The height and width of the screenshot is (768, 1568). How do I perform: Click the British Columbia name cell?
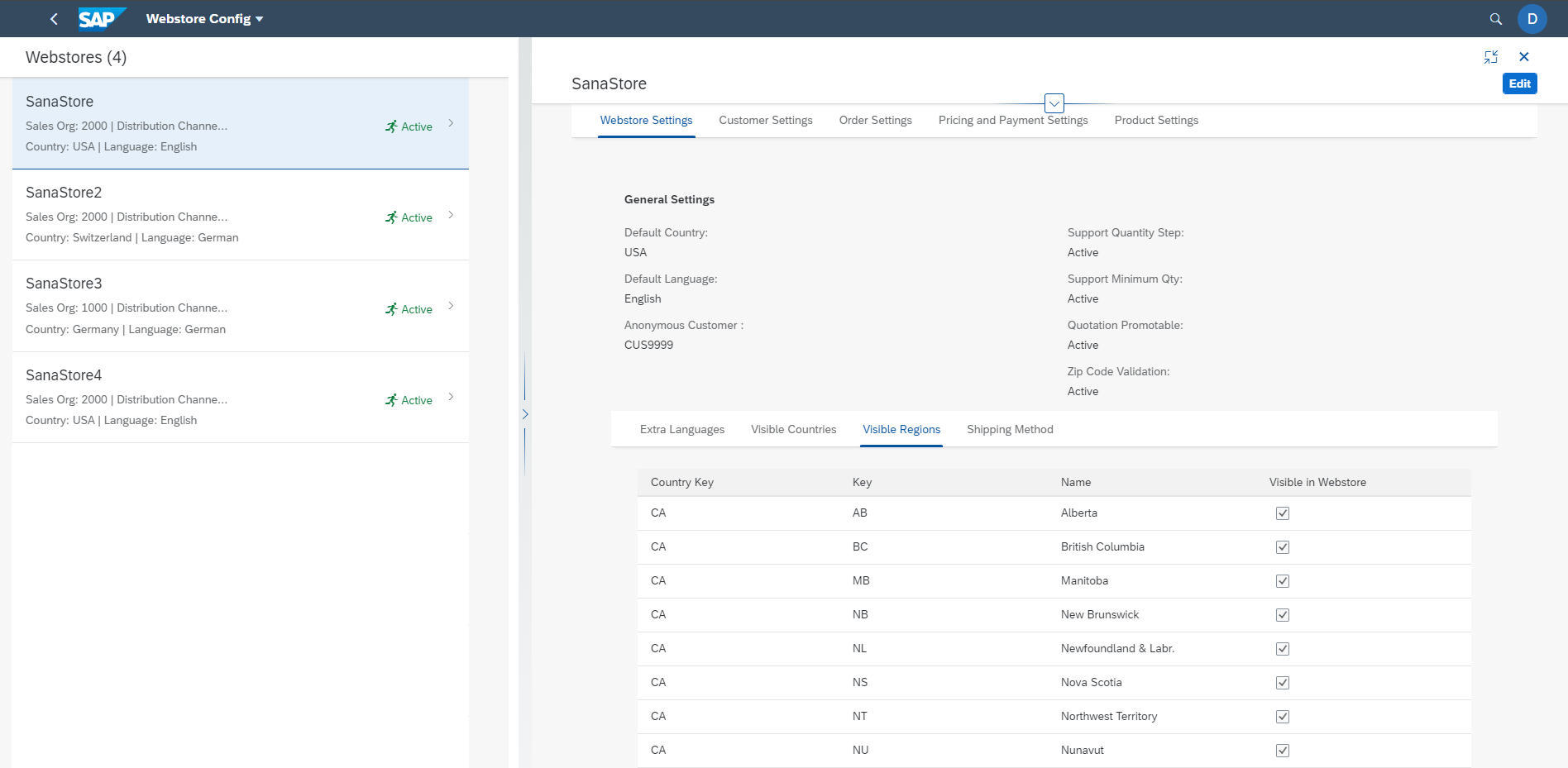(x=1102, y=547)
